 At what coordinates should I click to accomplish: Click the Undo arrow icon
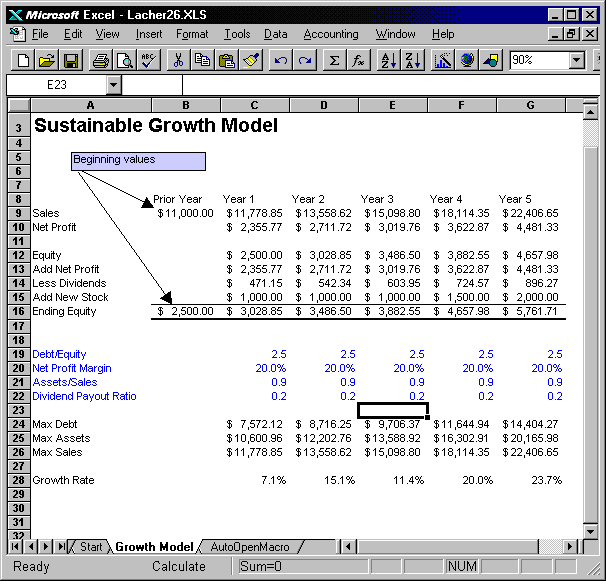[281, 60]
